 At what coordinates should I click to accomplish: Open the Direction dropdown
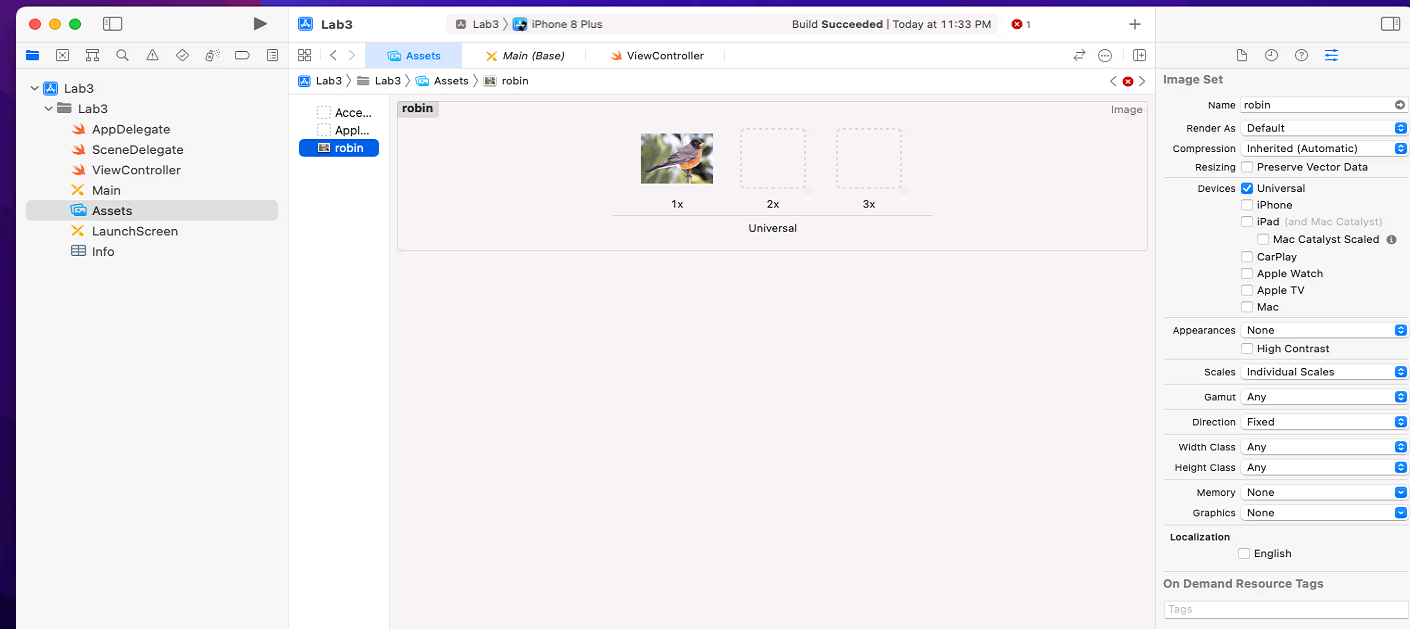[x=1324, y=422]
